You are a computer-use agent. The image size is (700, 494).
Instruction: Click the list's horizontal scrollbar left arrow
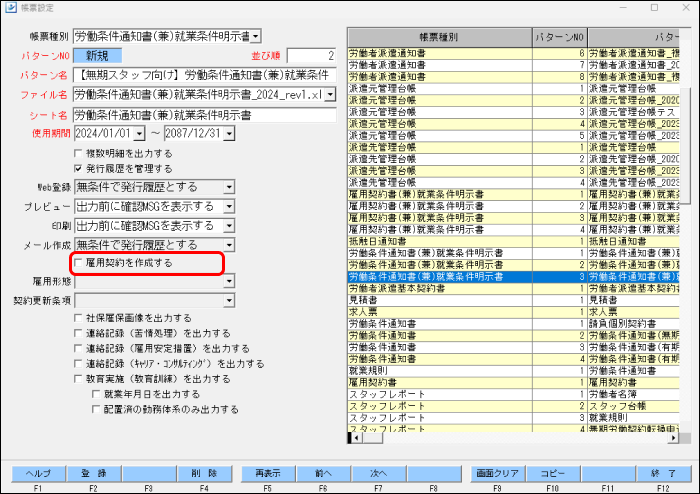(356, 438)
